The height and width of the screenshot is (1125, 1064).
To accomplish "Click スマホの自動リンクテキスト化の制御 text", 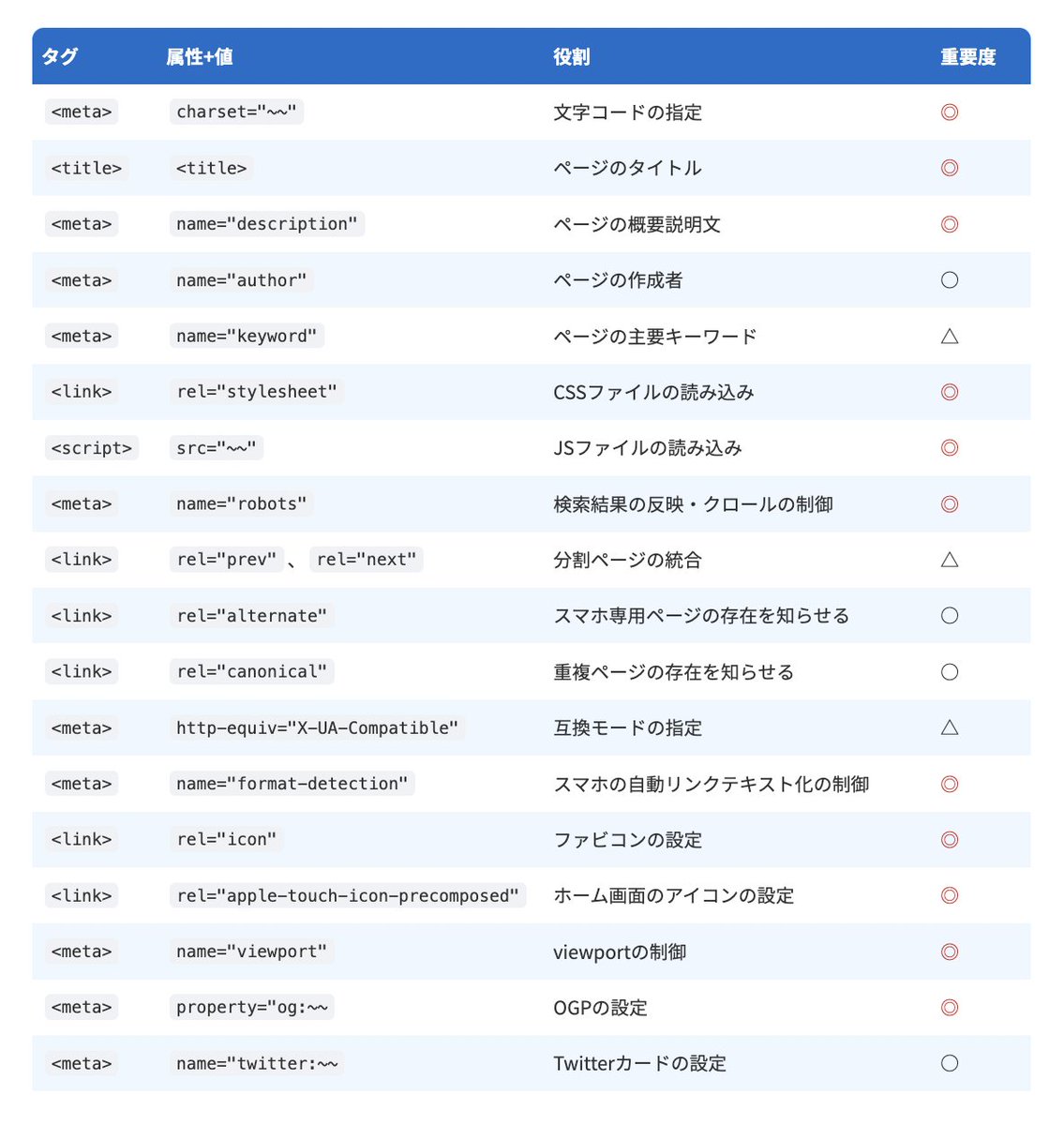I will [x=711, y=784].
